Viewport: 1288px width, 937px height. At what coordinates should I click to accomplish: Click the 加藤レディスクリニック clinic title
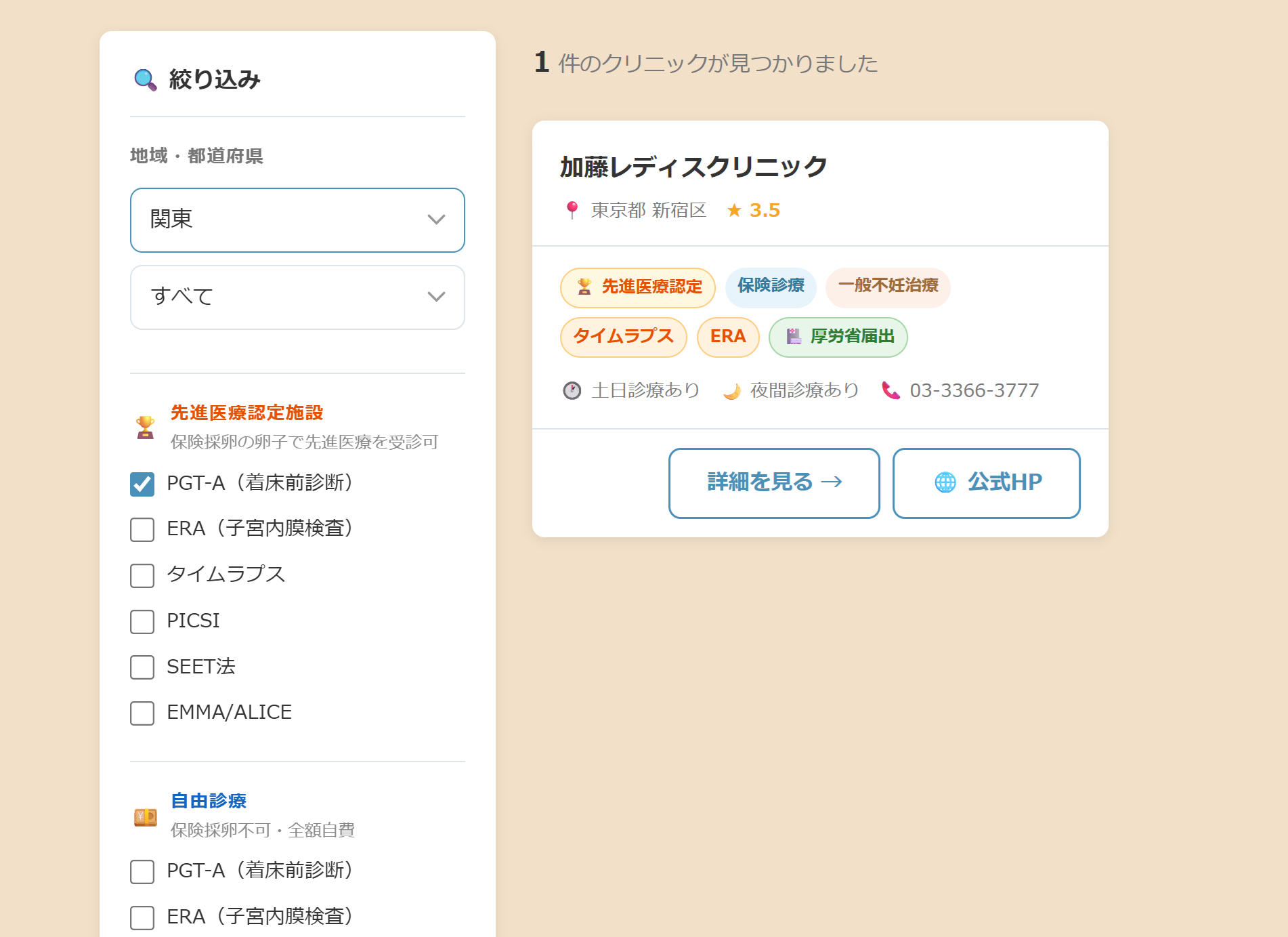(x=694, y=167)
